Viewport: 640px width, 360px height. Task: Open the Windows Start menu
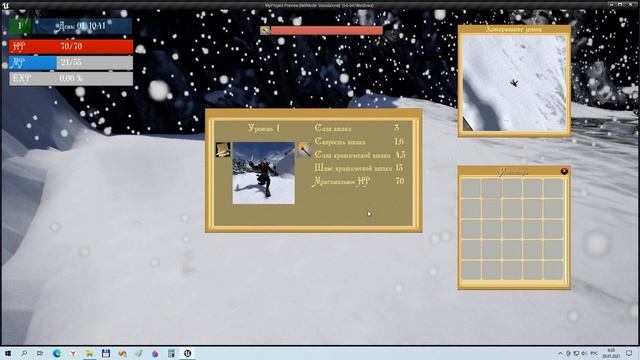point(7,353)
